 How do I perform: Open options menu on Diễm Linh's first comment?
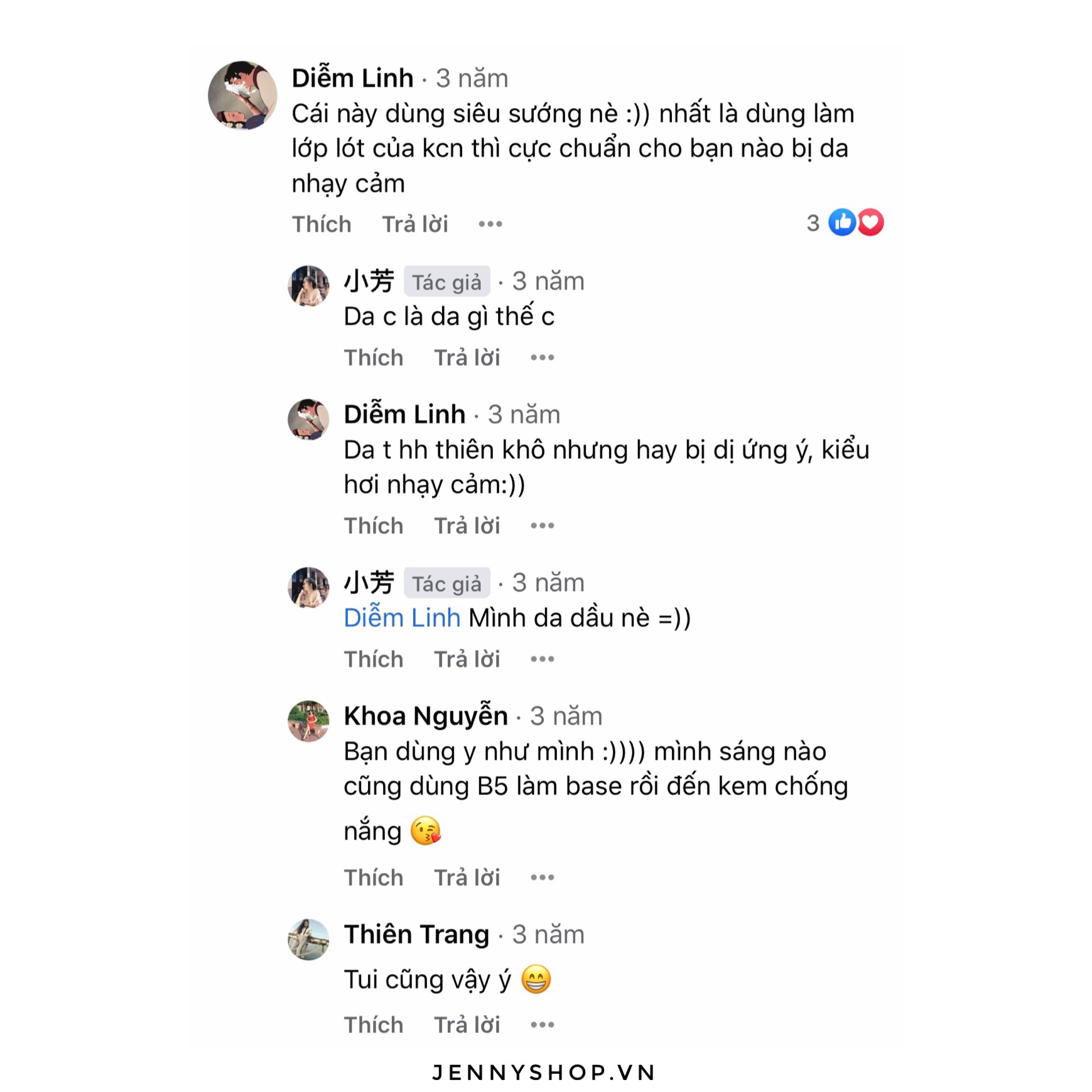(490, 224)
